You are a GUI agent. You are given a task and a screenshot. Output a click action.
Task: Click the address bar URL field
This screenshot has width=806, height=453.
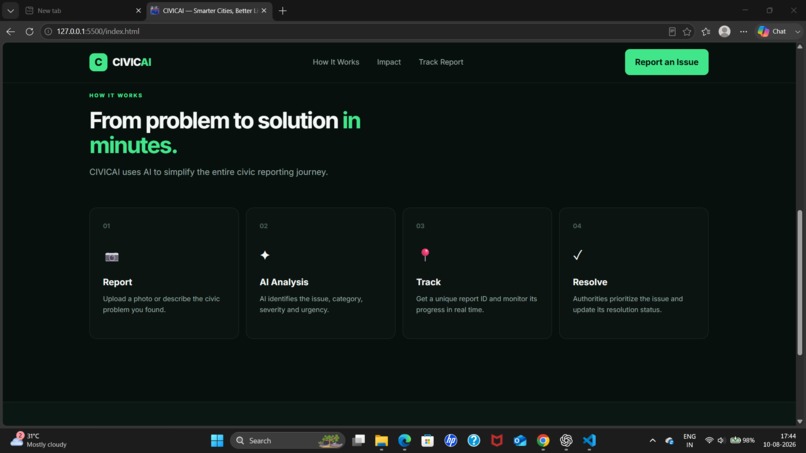pos(355,31)
